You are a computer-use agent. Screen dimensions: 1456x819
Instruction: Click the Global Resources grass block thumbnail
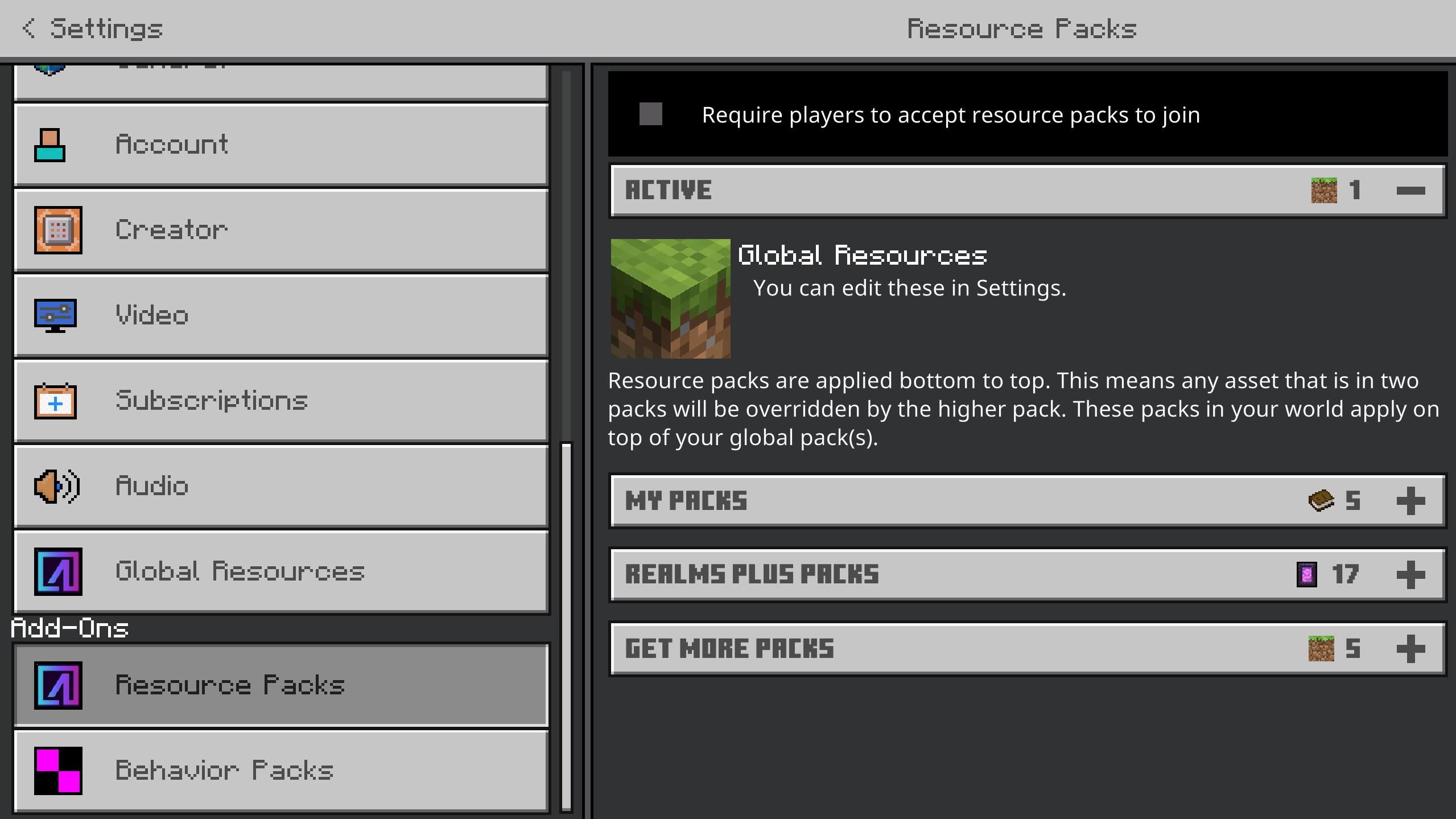point(670,299)
